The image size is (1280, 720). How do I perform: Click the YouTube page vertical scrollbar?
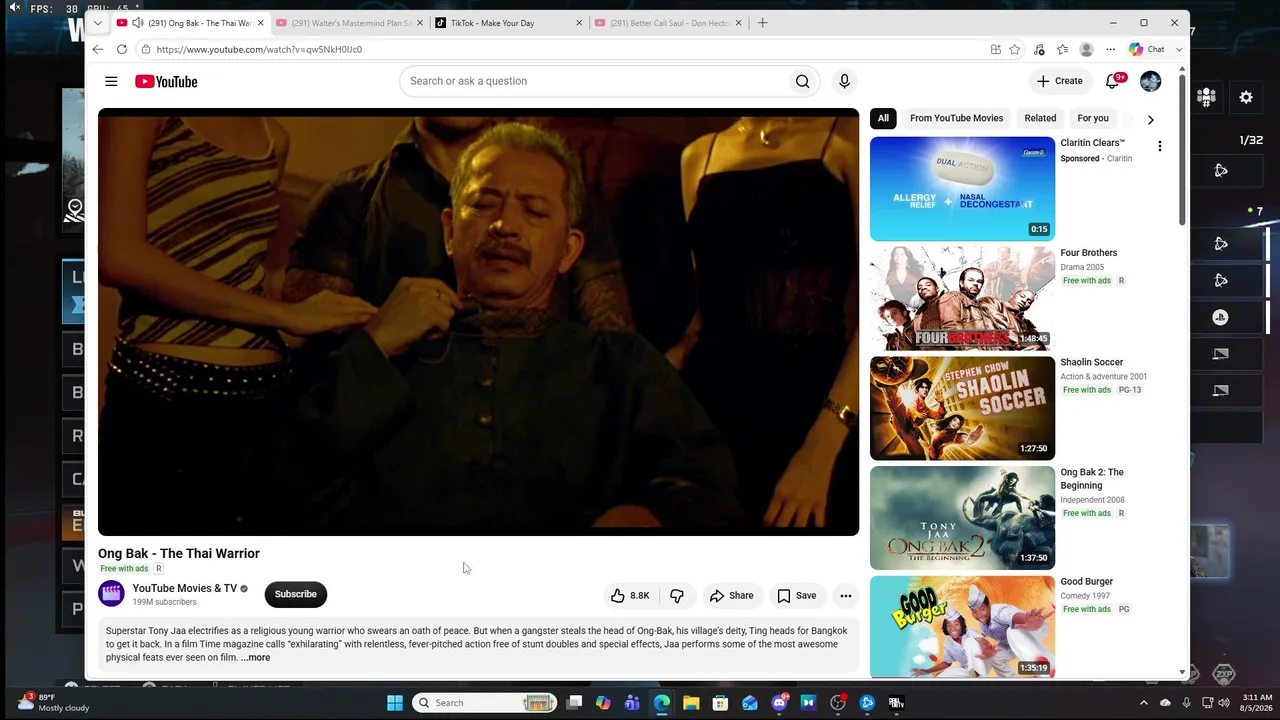(x=1183, y=150)
